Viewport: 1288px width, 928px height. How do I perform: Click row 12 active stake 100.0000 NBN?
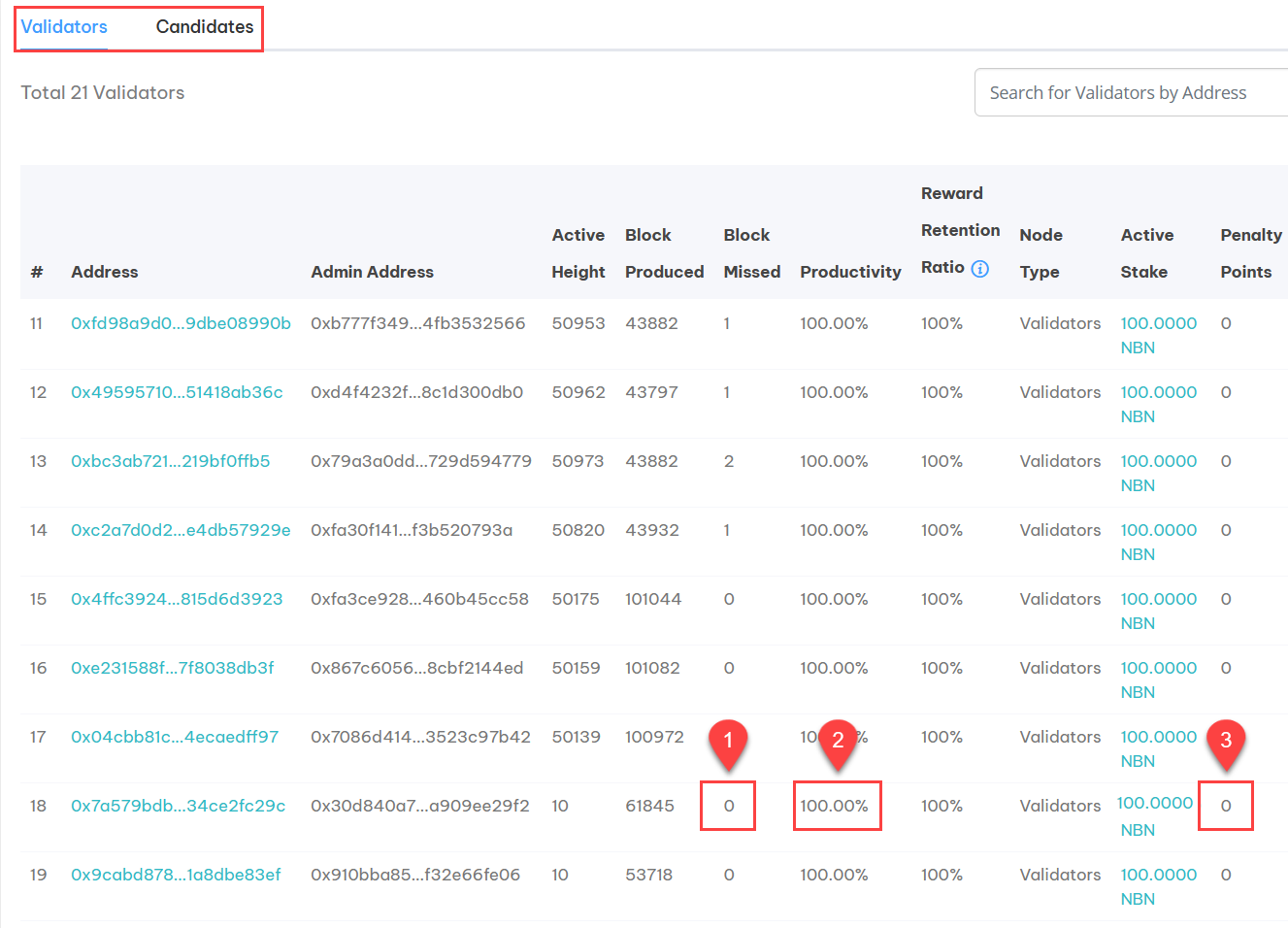(x=1159, y=404)
